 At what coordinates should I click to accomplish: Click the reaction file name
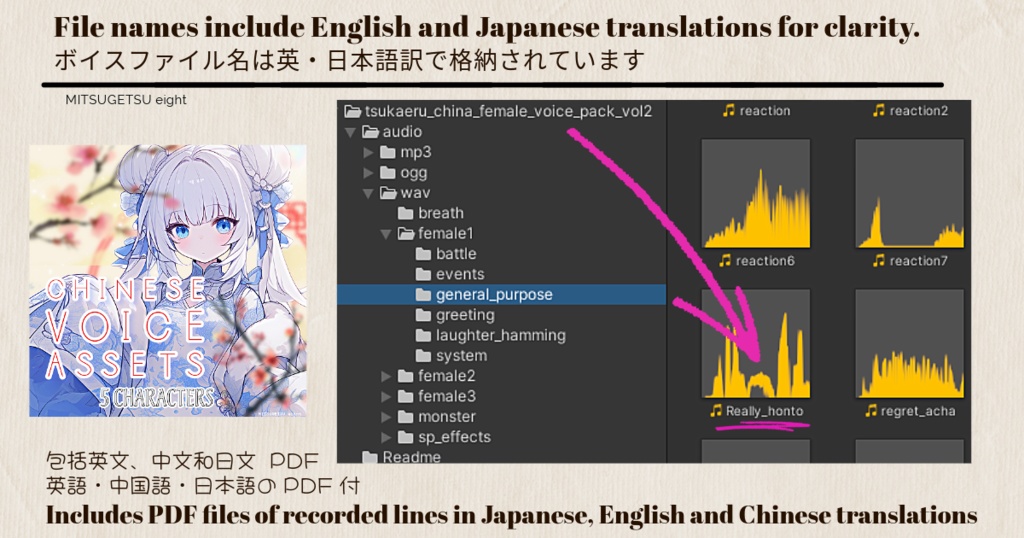765,111
